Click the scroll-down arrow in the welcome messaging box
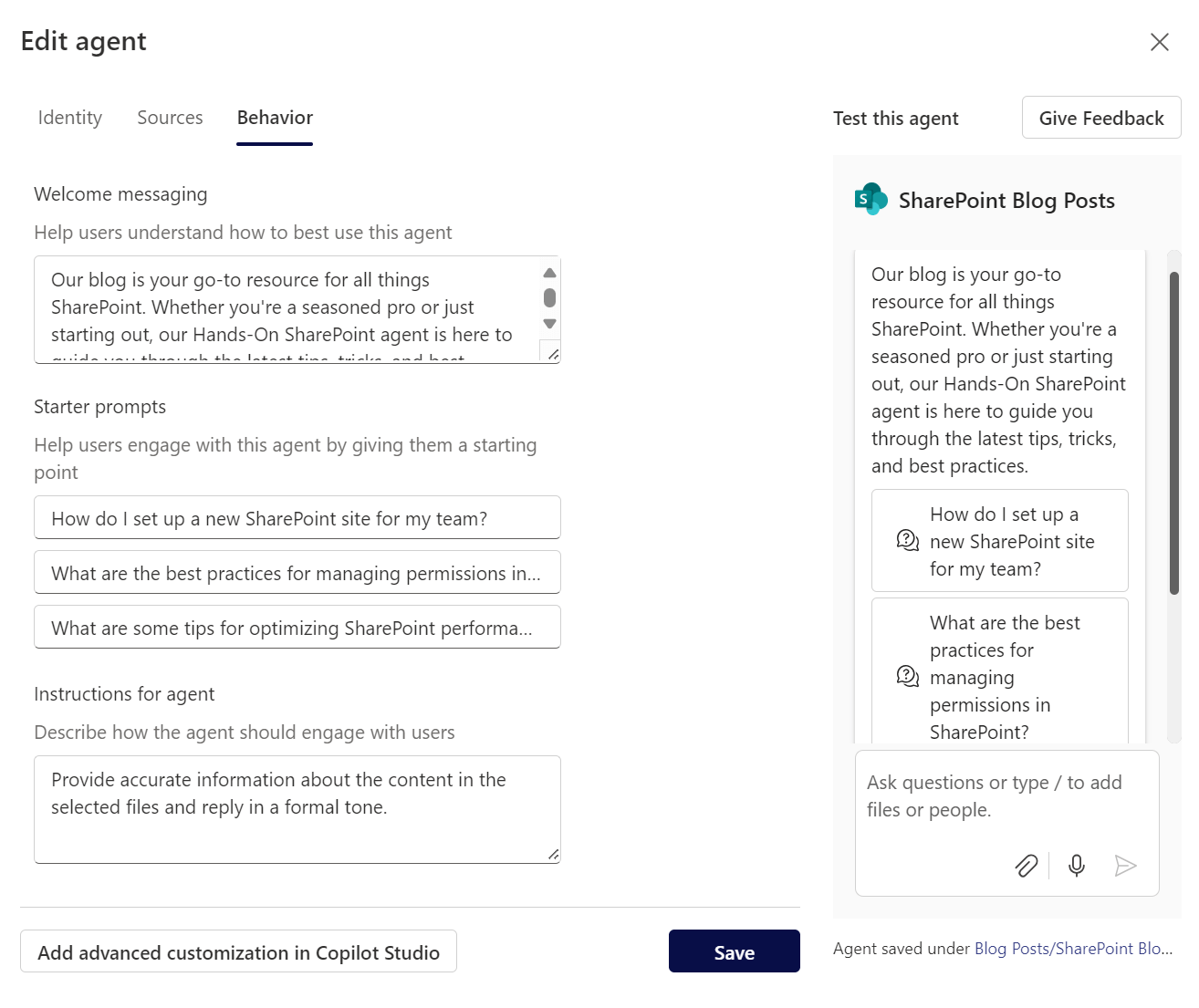1199x1008 pixels. click(548, 324)
